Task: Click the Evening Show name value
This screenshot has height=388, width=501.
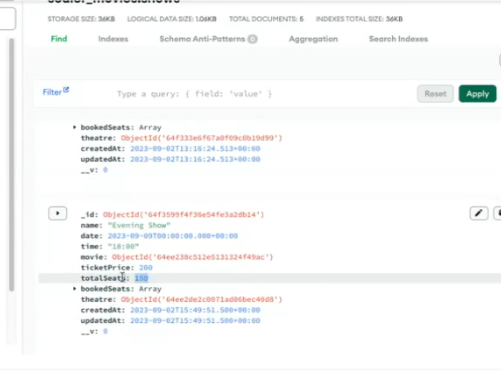Action: coord(139,225)
